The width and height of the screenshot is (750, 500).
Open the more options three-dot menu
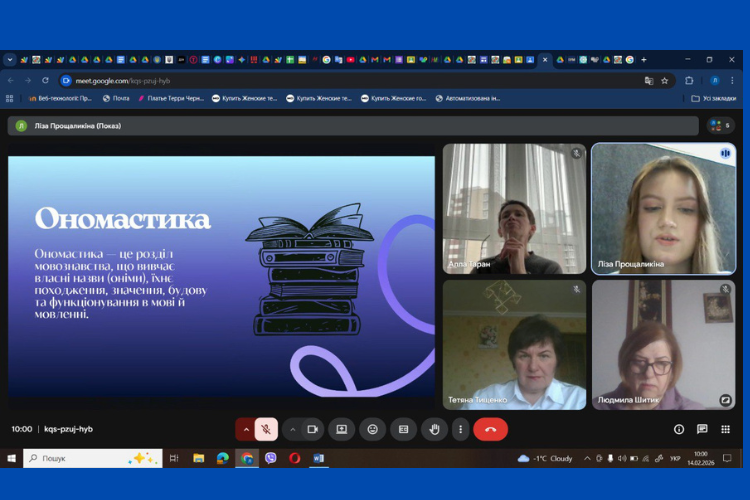coord(460,429)
